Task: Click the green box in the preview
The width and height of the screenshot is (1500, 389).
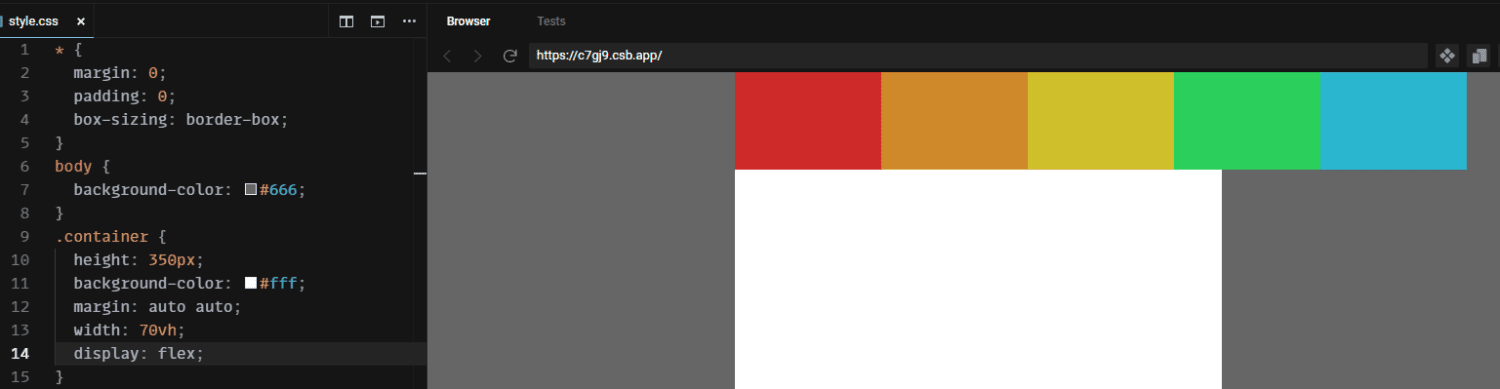Action: pos(1247,120)
